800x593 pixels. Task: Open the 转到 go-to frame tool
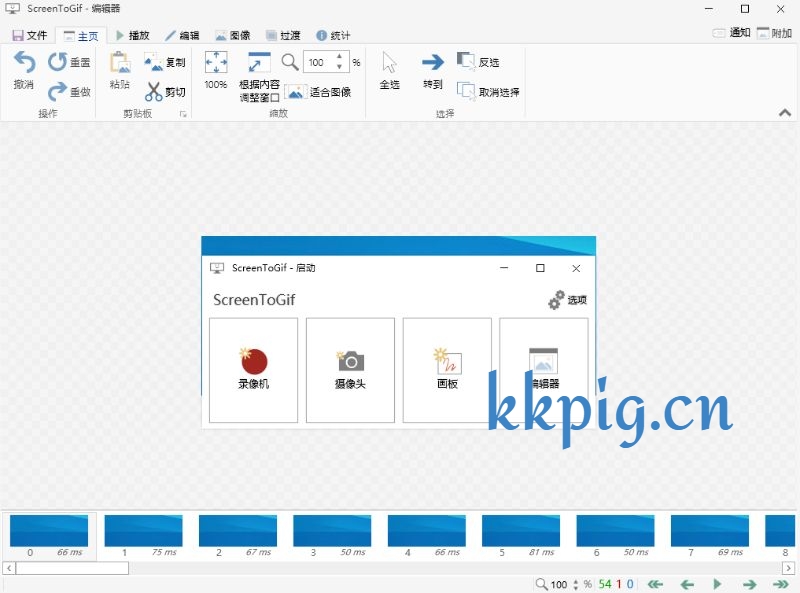coord(433,70)
